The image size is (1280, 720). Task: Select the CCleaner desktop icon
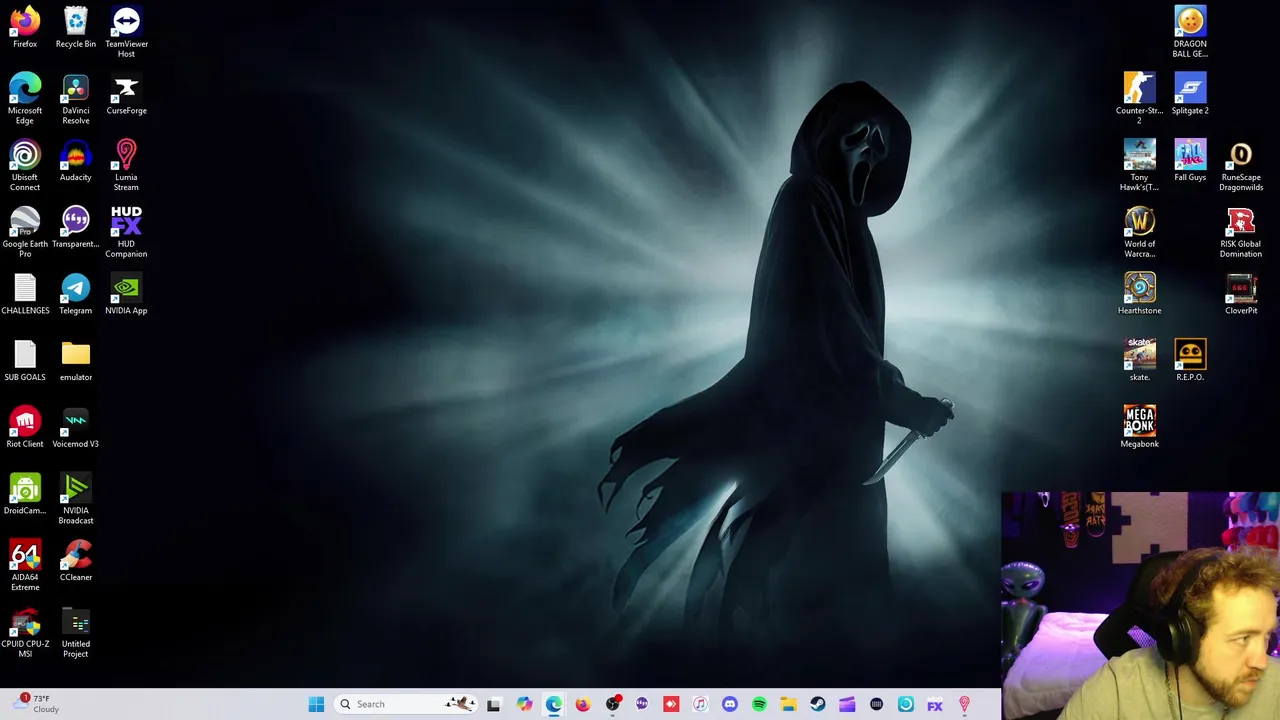76,561
